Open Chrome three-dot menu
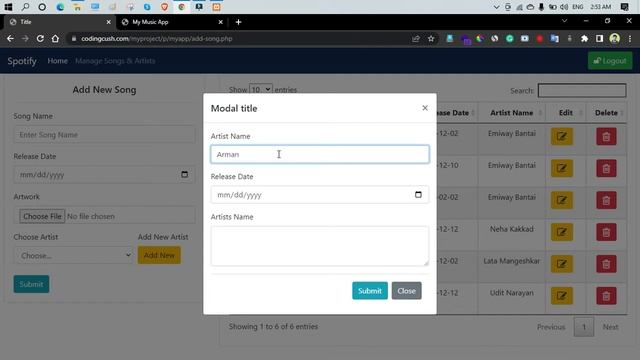This screenshot has width=640, height=360. (x=630, y=39)
